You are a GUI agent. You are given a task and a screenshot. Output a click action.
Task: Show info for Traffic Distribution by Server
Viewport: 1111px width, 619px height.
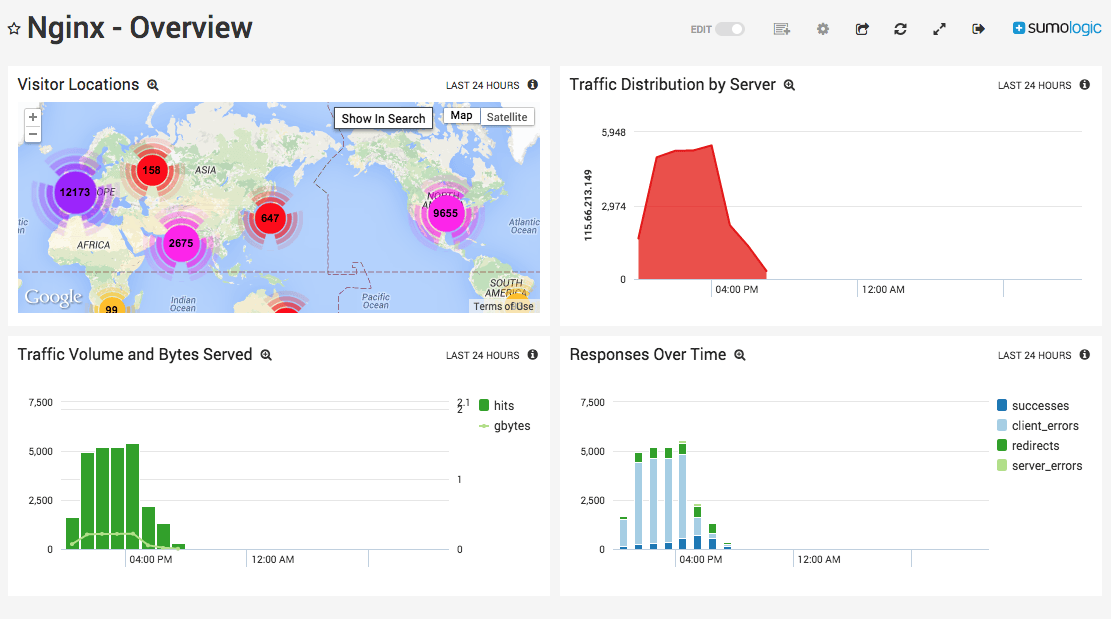pyautogui.click(x=1085, y=84)
